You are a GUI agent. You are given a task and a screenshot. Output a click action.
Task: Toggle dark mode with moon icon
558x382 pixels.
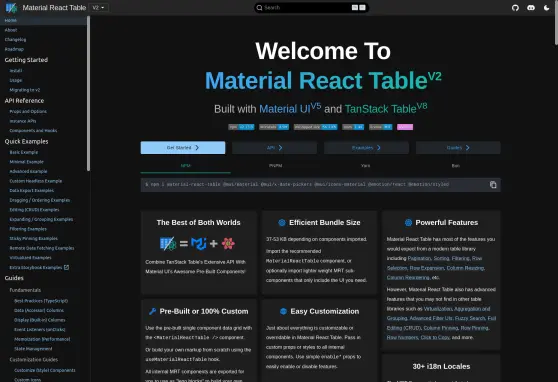point(546,7)
